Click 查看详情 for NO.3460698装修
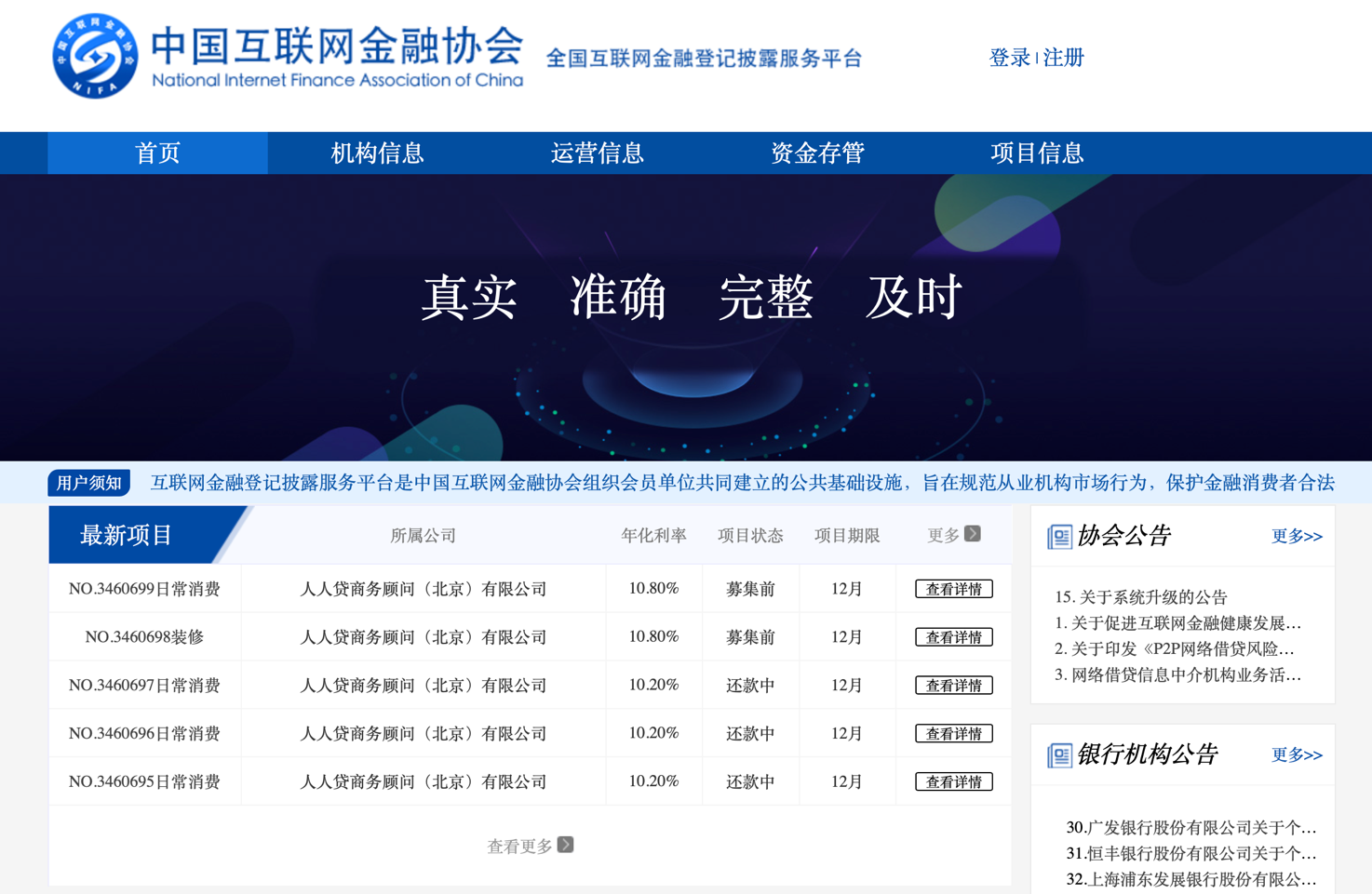 point(953,637)
